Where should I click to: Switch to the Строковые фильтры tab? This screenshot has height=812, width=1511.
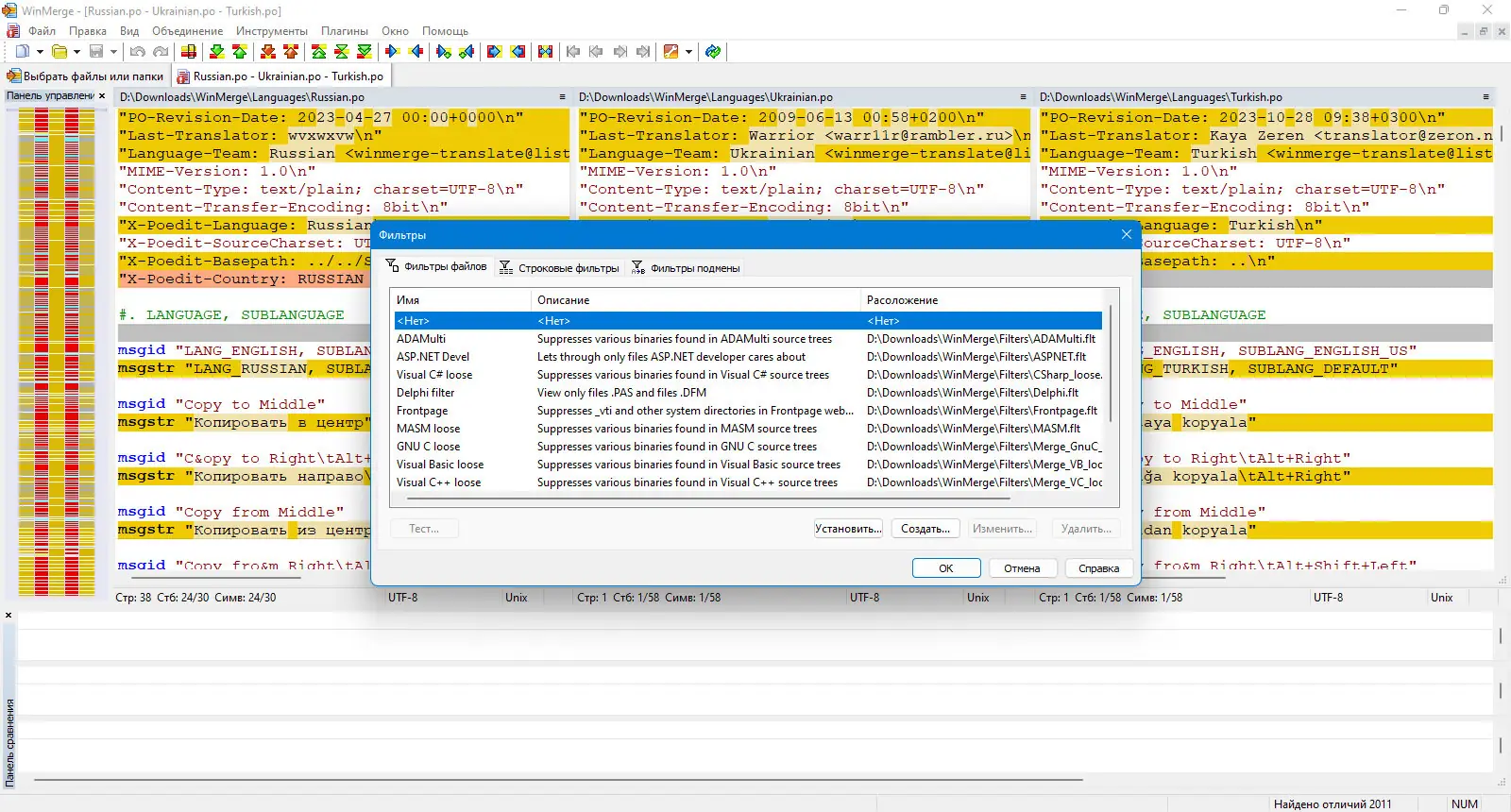coord(559,268)
